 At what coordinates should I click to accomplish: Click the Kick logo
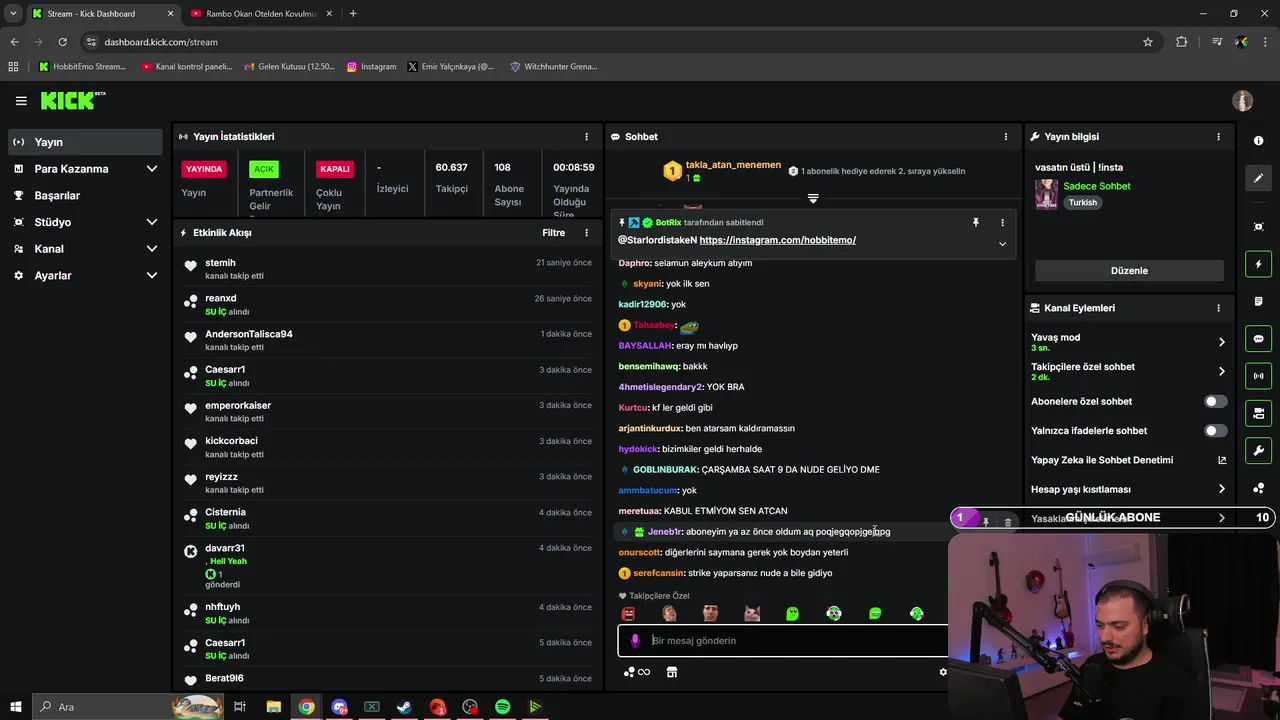click(x=72, y=100)
